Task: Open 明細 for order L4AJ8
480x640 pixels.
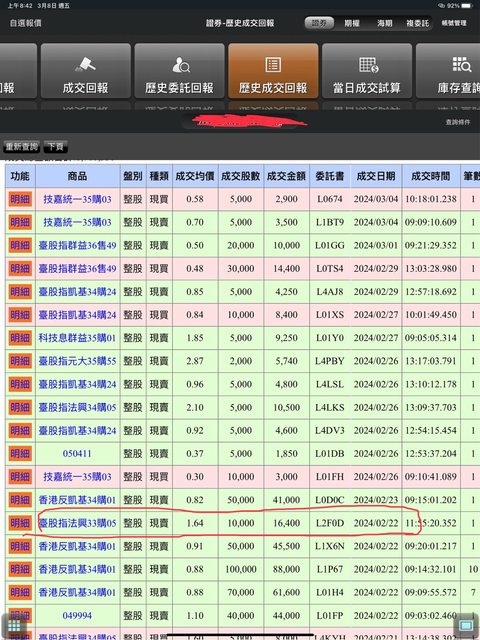Action: pos(20,291)
